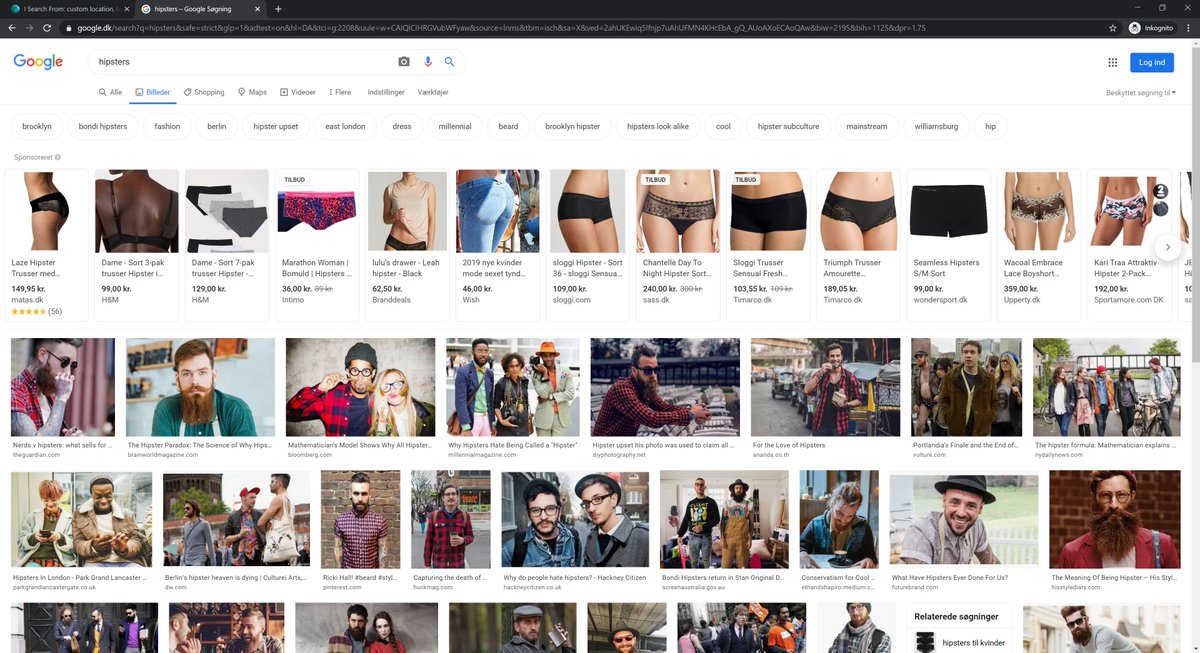Switch to Videoer tab

pos(298,92)
